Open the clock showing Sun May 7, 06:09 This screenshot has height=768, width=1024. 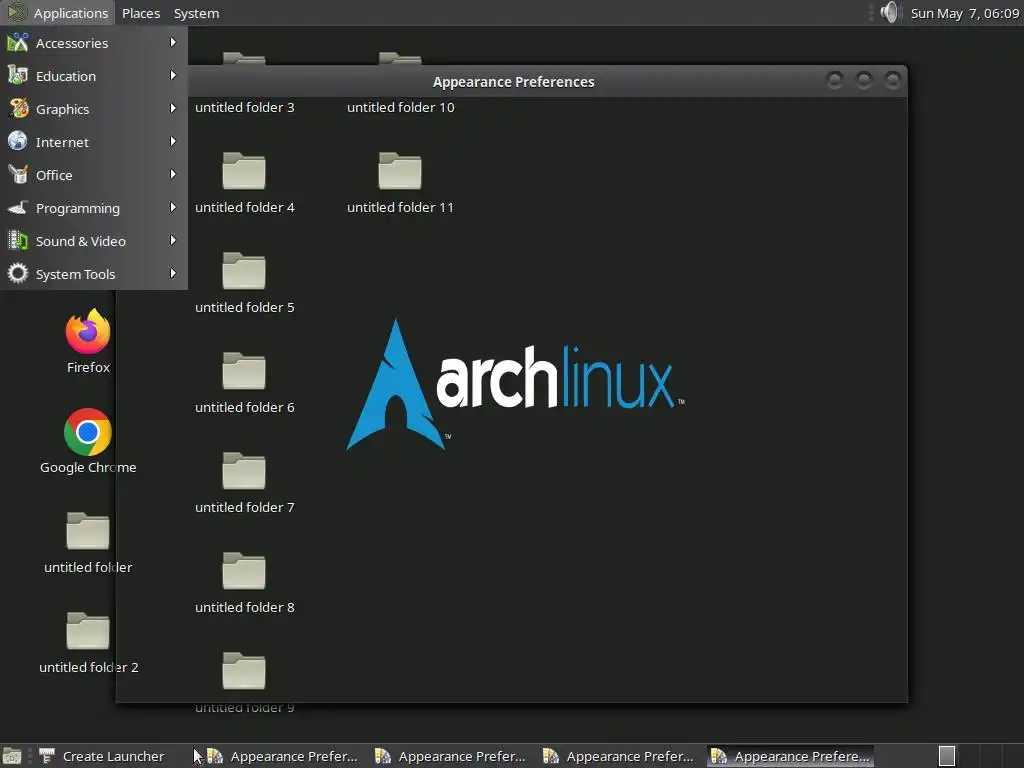click(965, 13)
